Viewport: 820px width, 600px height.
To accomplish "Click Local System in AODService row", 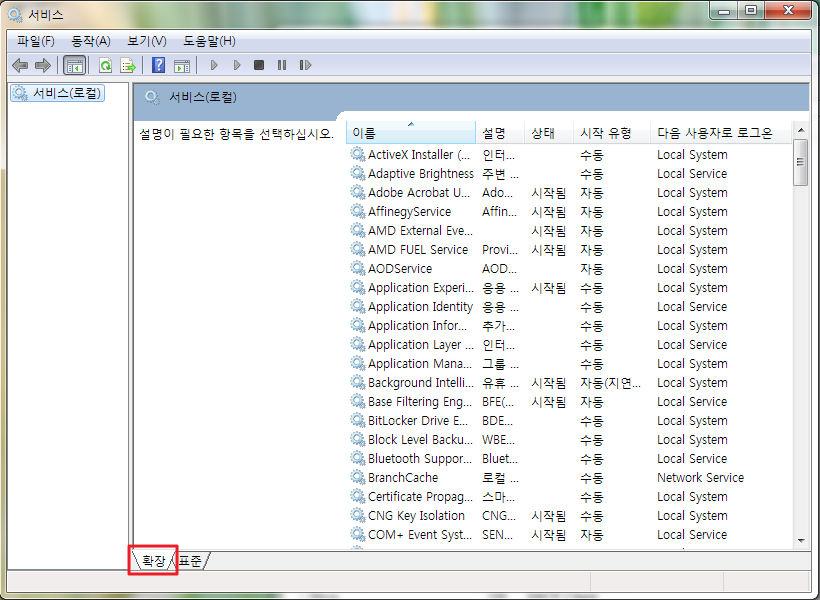I will pos(692,268).
